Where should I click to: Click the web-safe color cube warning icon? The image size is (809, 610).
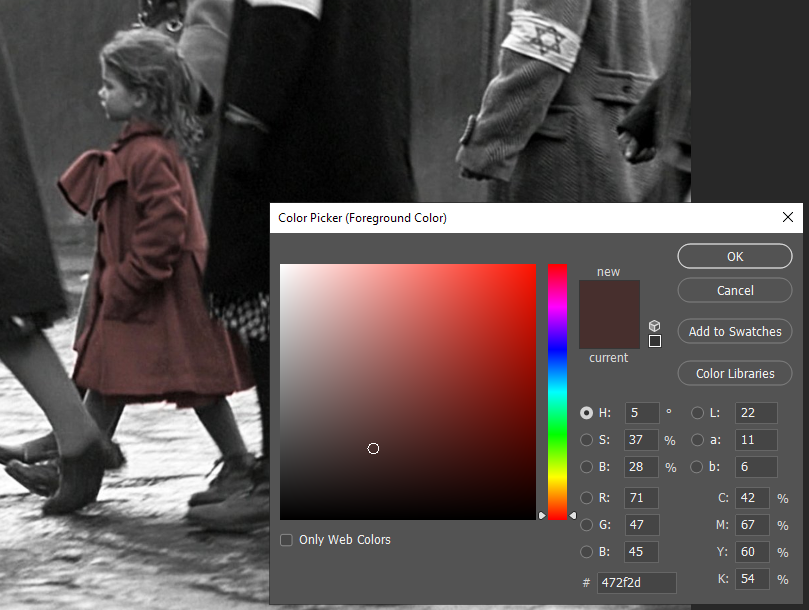click(x=654, y=326)
